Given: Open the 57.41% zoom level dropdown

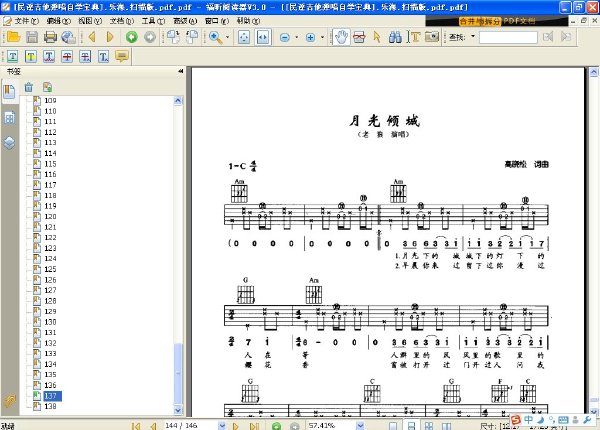Looking at the screenshot, I should 360,425.
